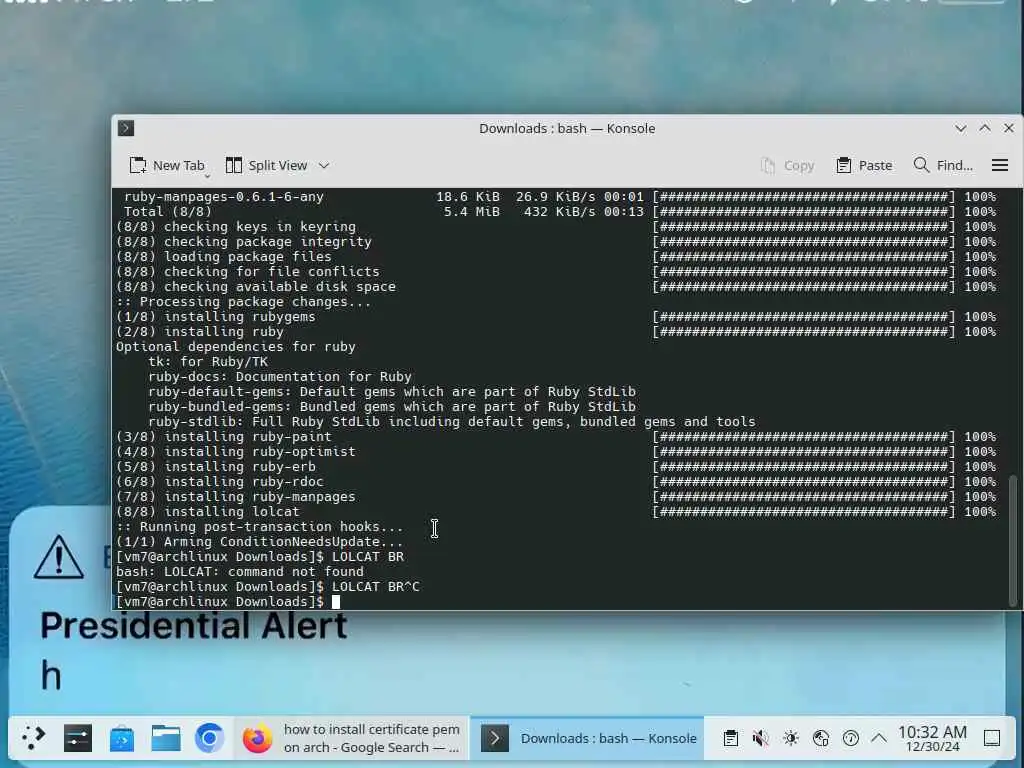Click the 'checking keys in keyring' line
The height and width of the screenshot is (768, 1024).
point(236,227)
